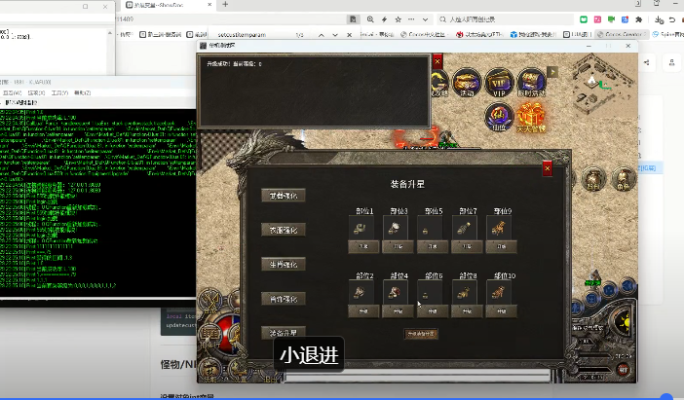The image size is (684, 400).
Task: Click the 部位9 equipment slot icon
Action: click(498, 228)
